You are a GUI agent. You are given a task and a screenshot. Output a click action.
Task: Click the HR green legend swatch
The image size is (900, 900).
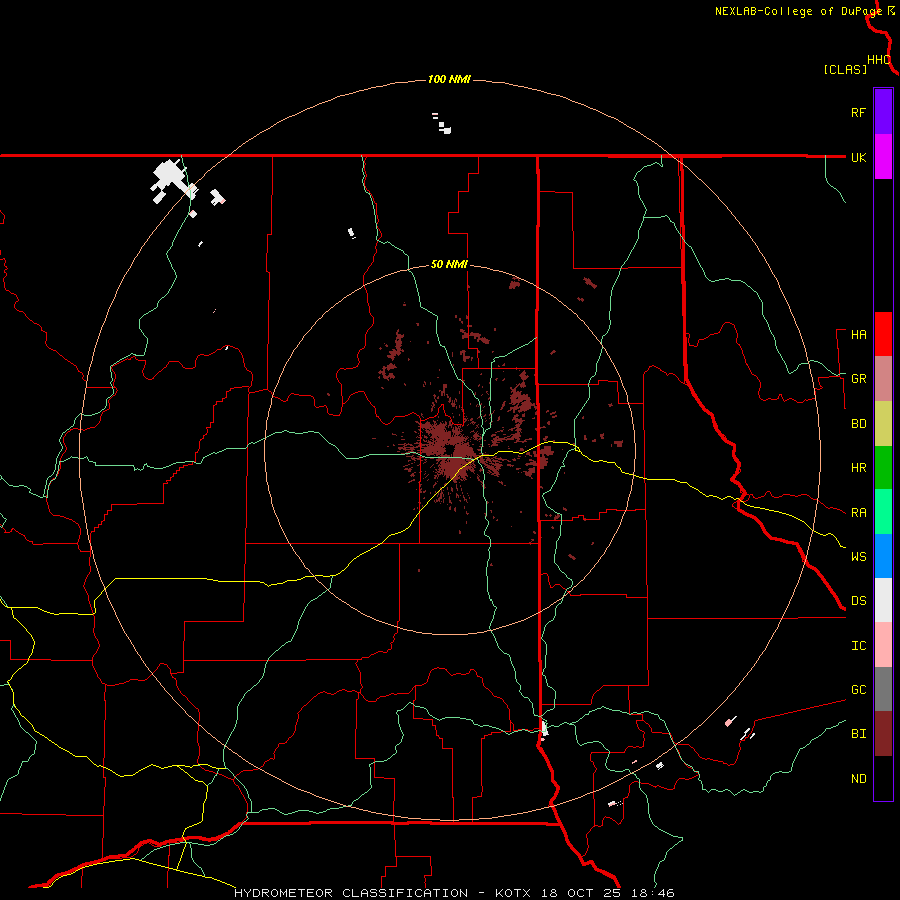pos(883,468)
